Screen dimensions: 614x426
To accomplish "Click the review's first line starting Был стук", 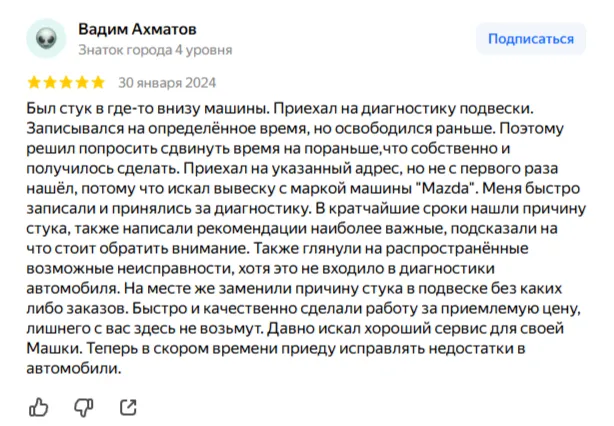I will (x=285, y=106).
